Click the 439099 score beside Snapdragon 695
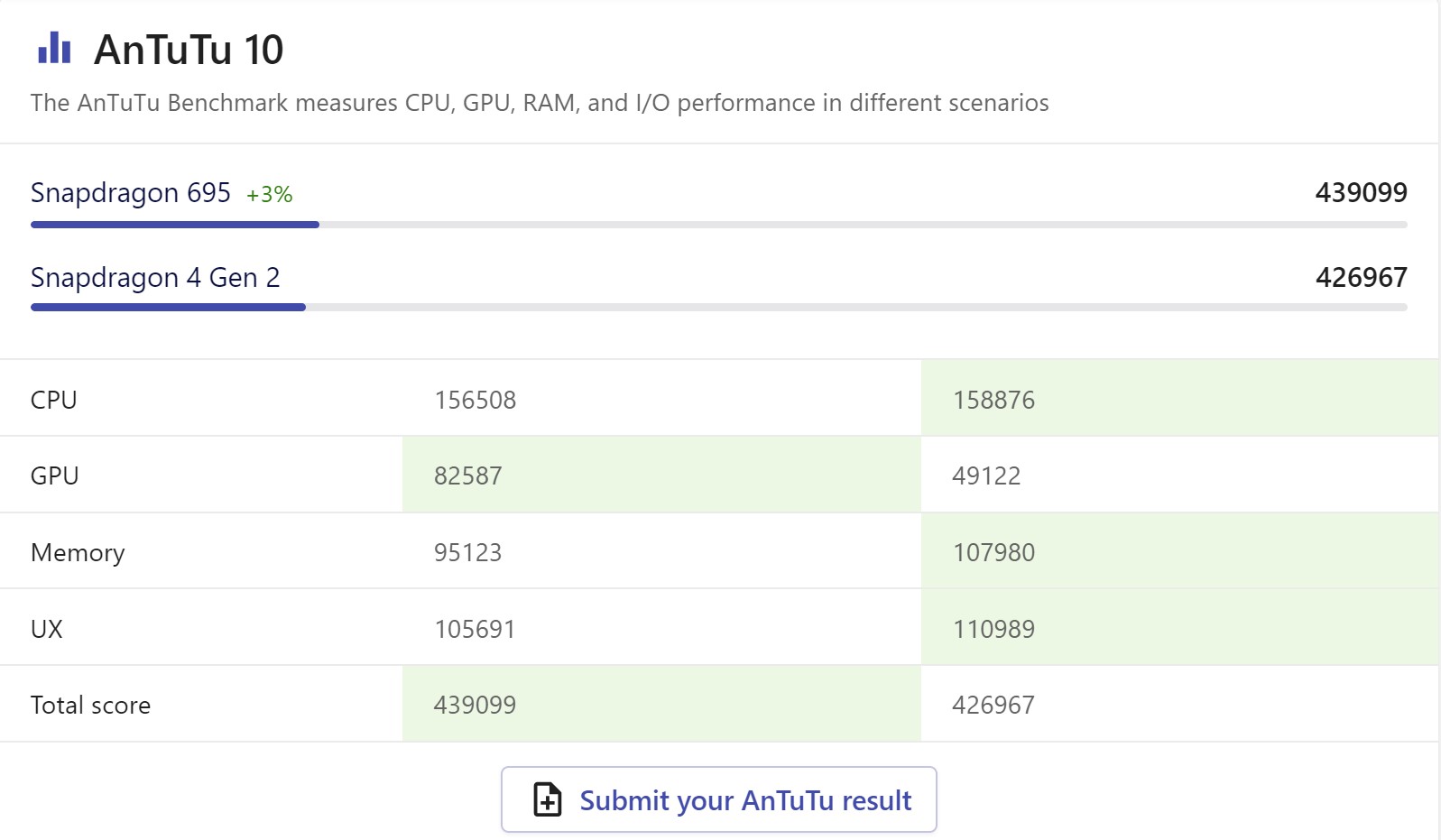Image resolution: width=1441 pixels, height=840 pixels. pyautogui.click(x=1361, y=192)
